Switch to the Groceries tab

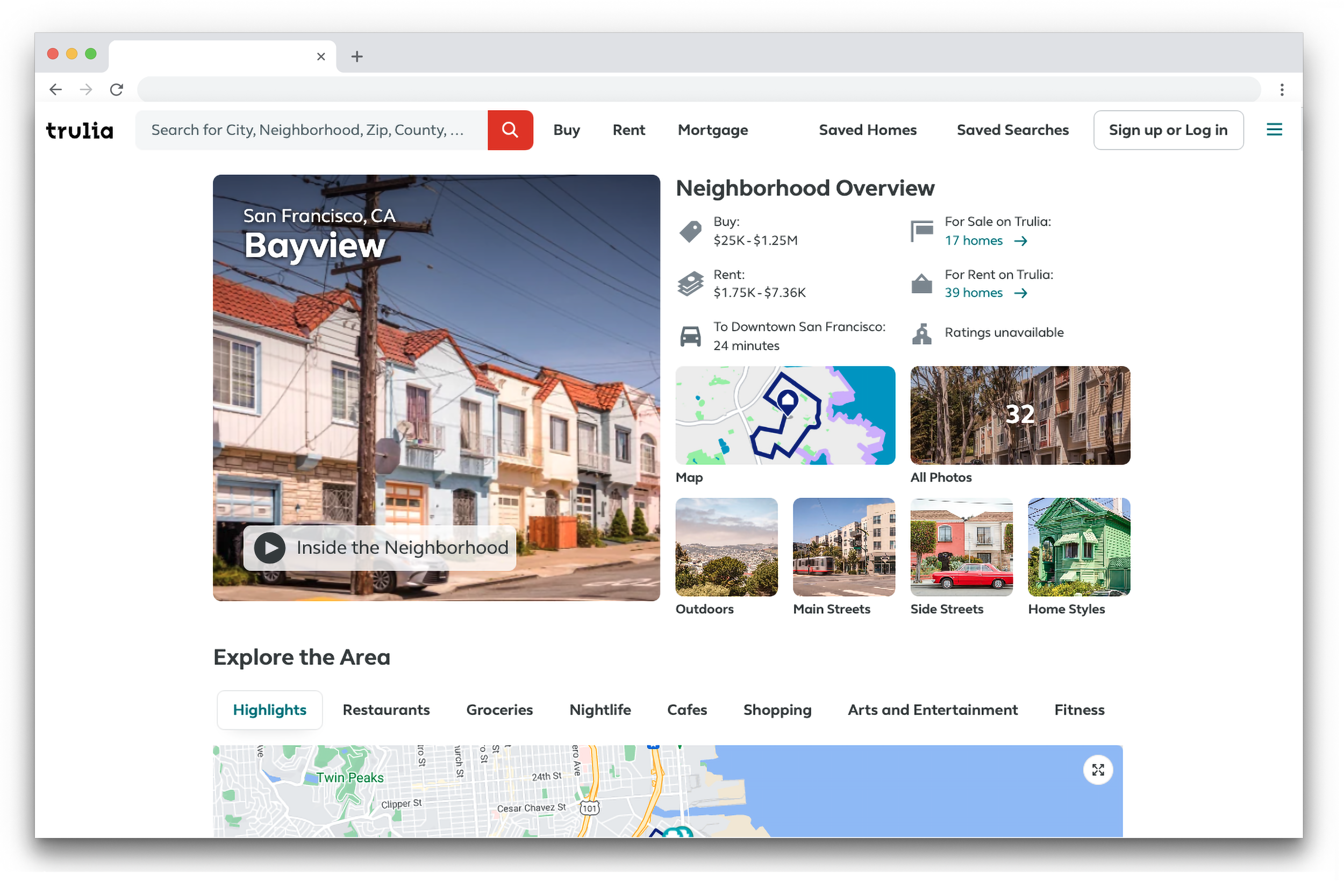click(499, 709)
